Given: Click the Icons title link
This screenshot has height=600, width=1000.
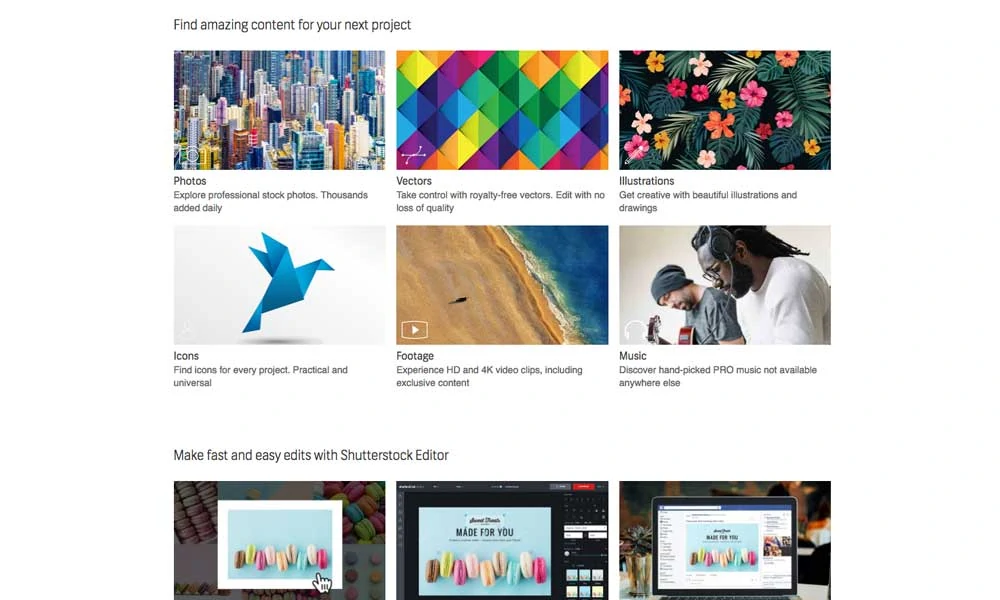Looking at the screenshot, I should pos(186,356).
